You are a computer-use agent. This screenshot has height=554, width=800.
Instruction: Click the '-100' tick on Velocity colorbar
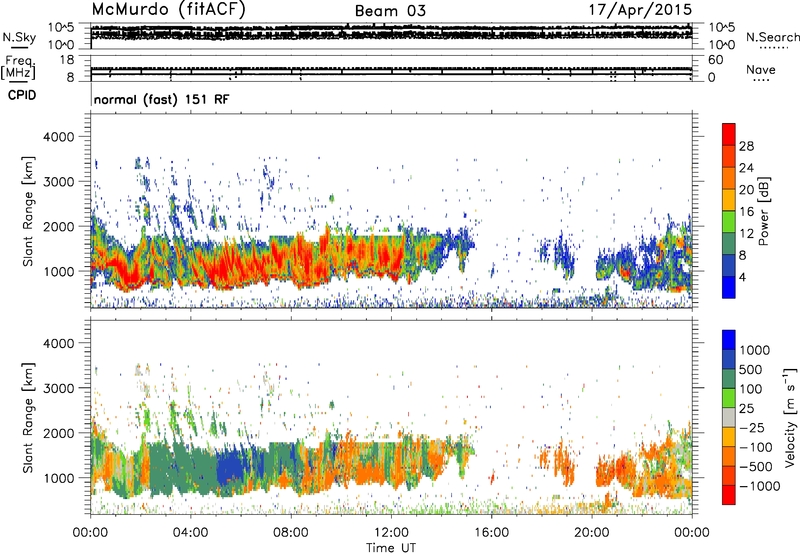point(756,447)
